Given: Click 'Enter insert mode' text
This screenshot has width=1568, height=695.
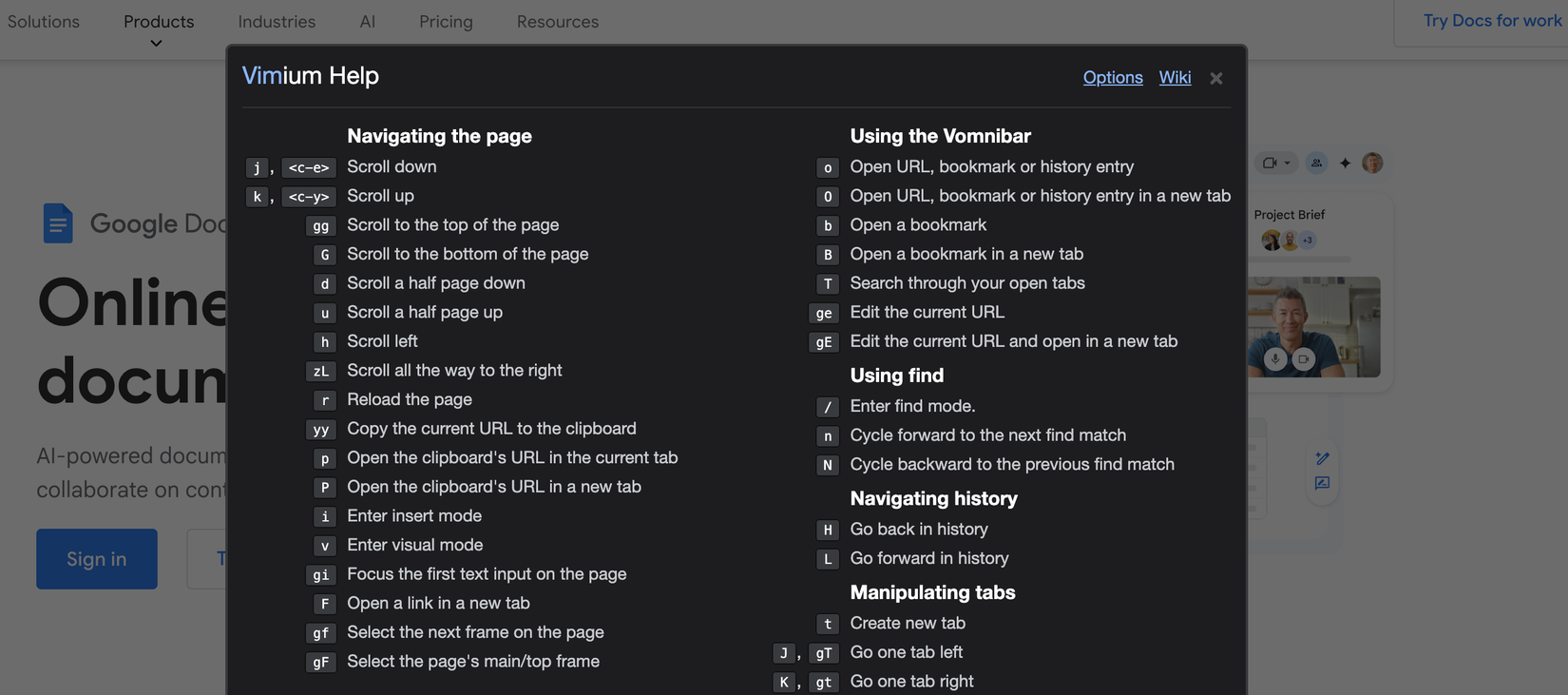Looking at the screenshot, I should click(x=414, y=515).
